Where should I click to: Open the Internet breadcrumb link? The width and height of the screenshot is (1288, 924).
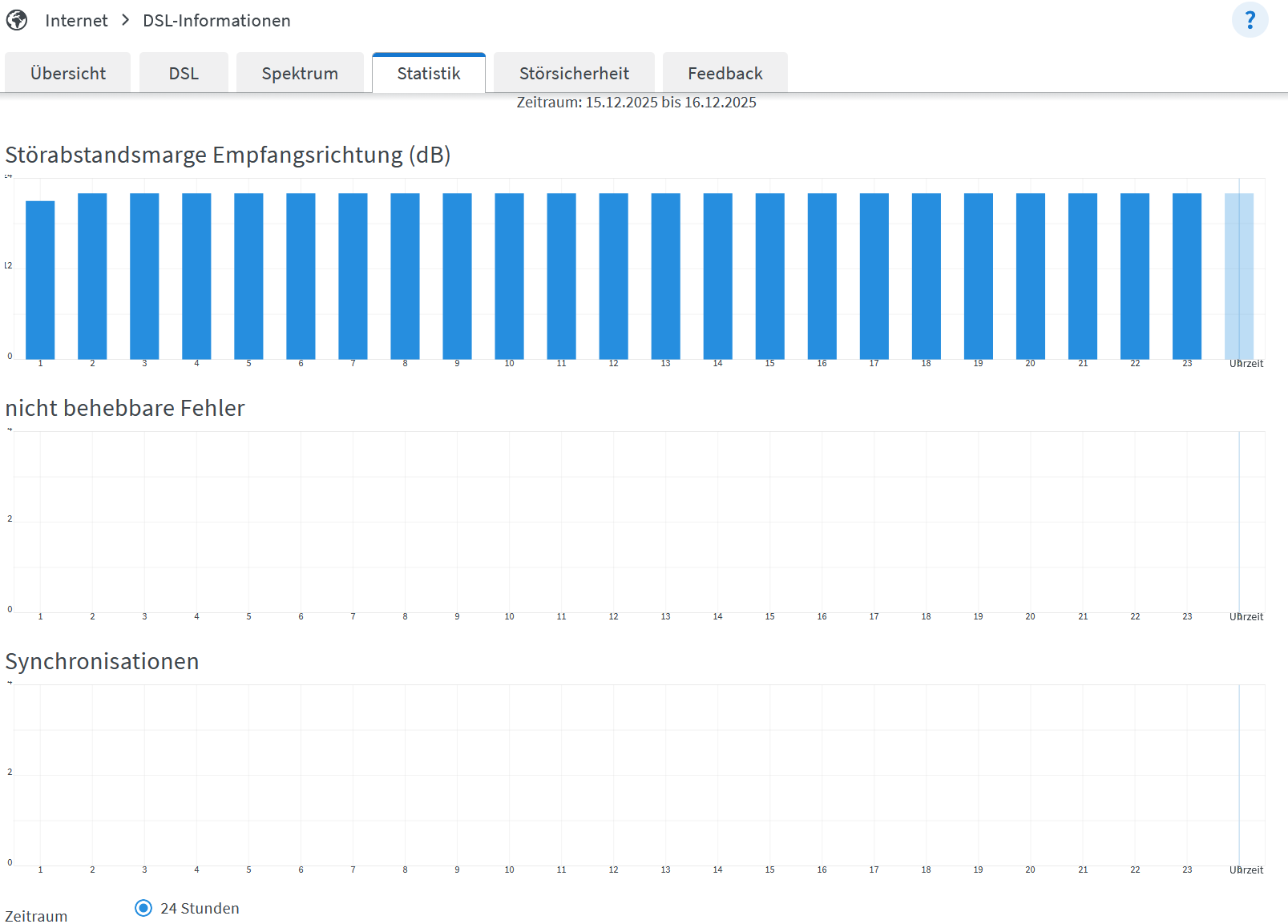click(76, 21)
